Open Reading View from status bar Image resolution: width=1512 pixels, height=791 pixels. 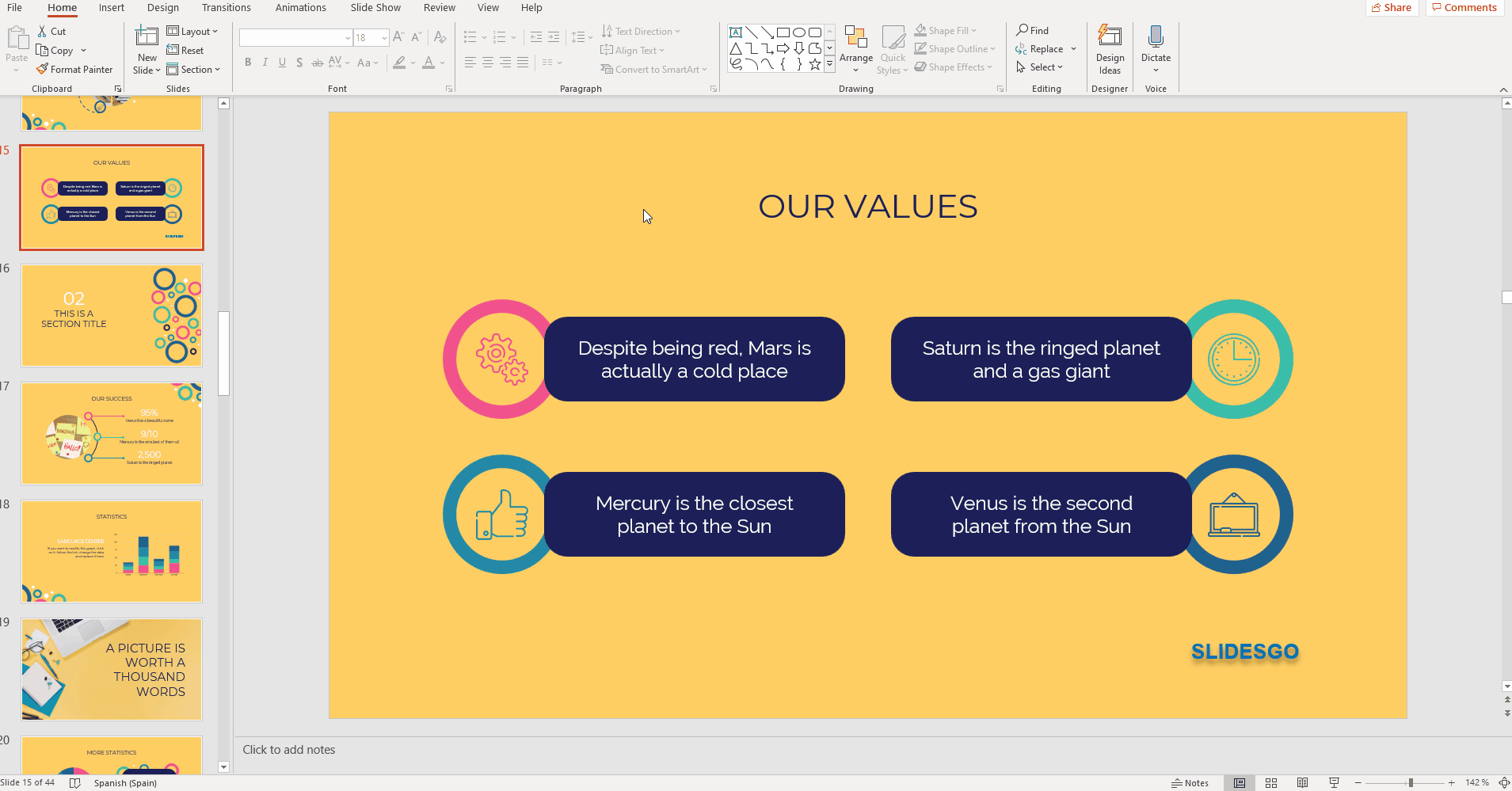[1302, 783]
